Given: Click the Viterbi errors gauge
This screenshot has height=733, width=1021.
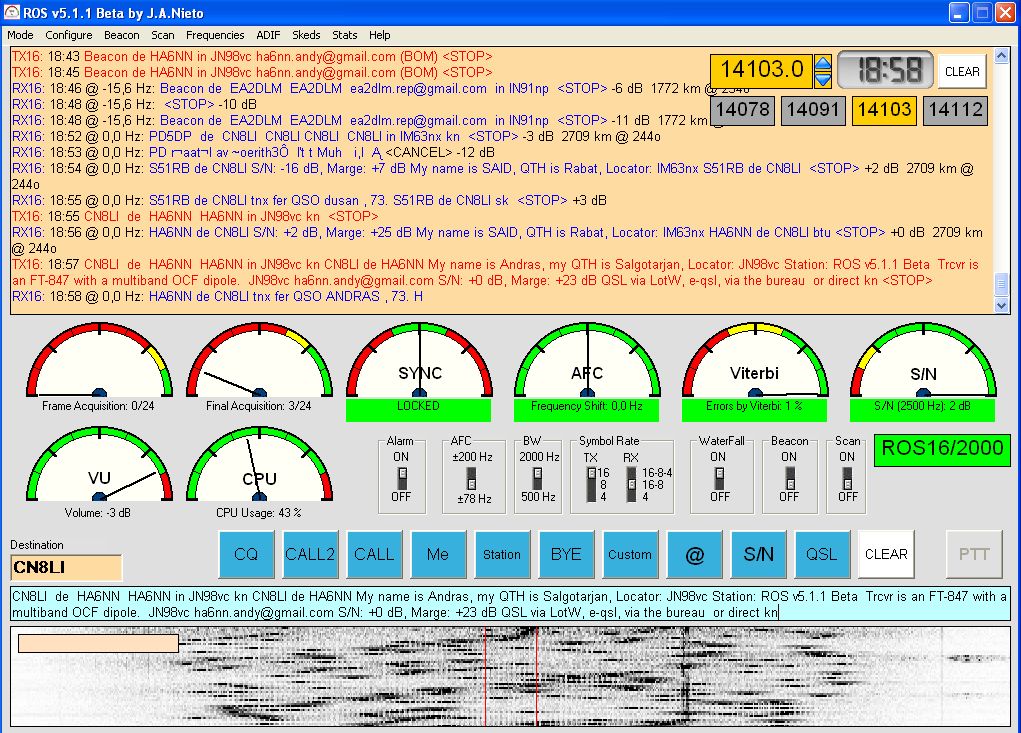Looking at the screenshot, I should [x=755, y=361].
